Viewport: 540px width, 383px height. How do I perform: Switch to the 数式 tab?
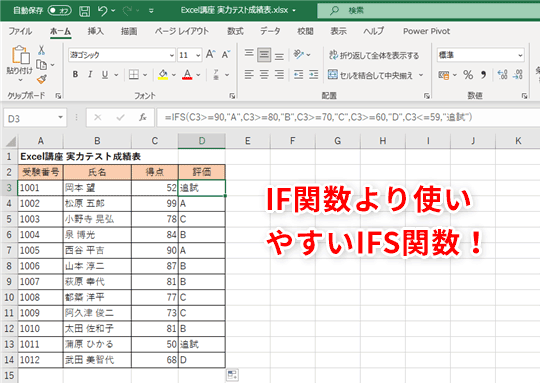(235, 31)
